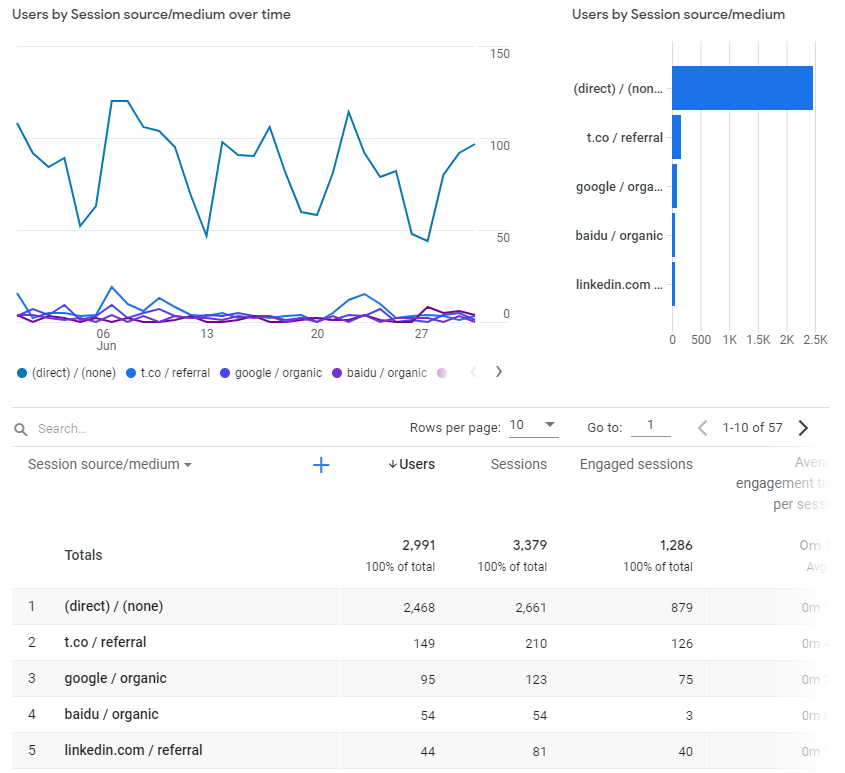Click the Totals row label
This screenshot has width=845, height=773.
click(84, 555)
